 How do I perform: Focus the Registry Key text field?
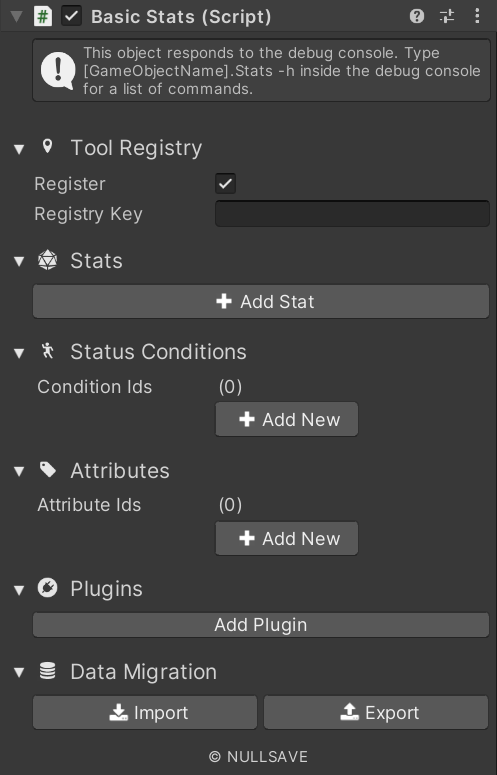tap(352, 214)
